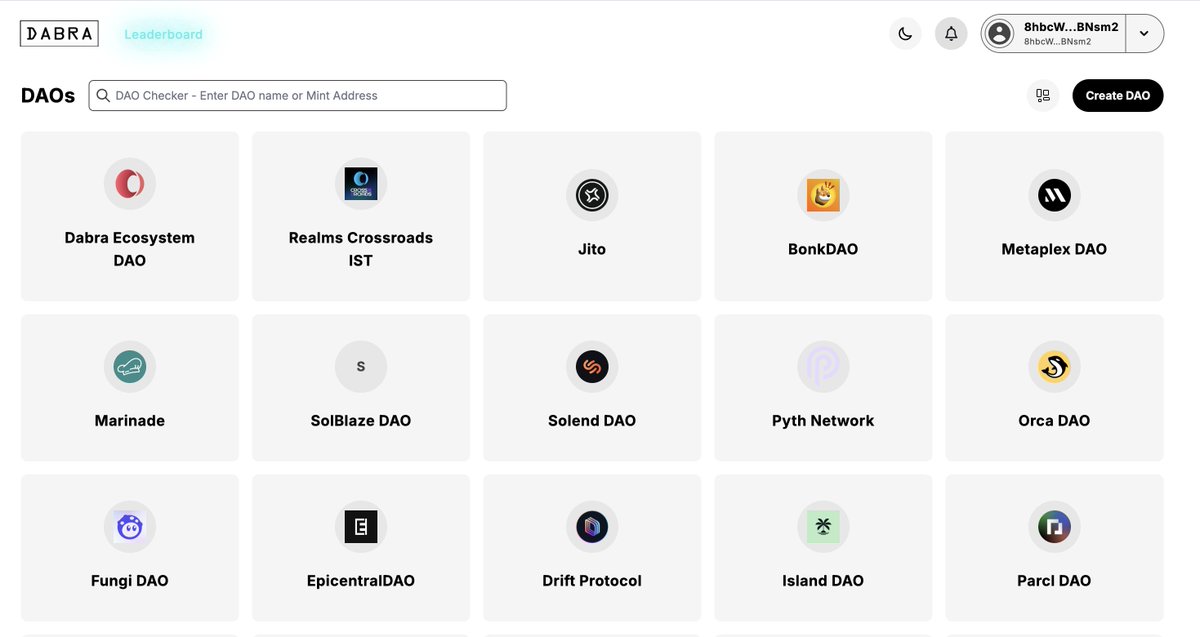Open the Drift Protocol name label
The image size is (1200, 637).
coord(592,581)
